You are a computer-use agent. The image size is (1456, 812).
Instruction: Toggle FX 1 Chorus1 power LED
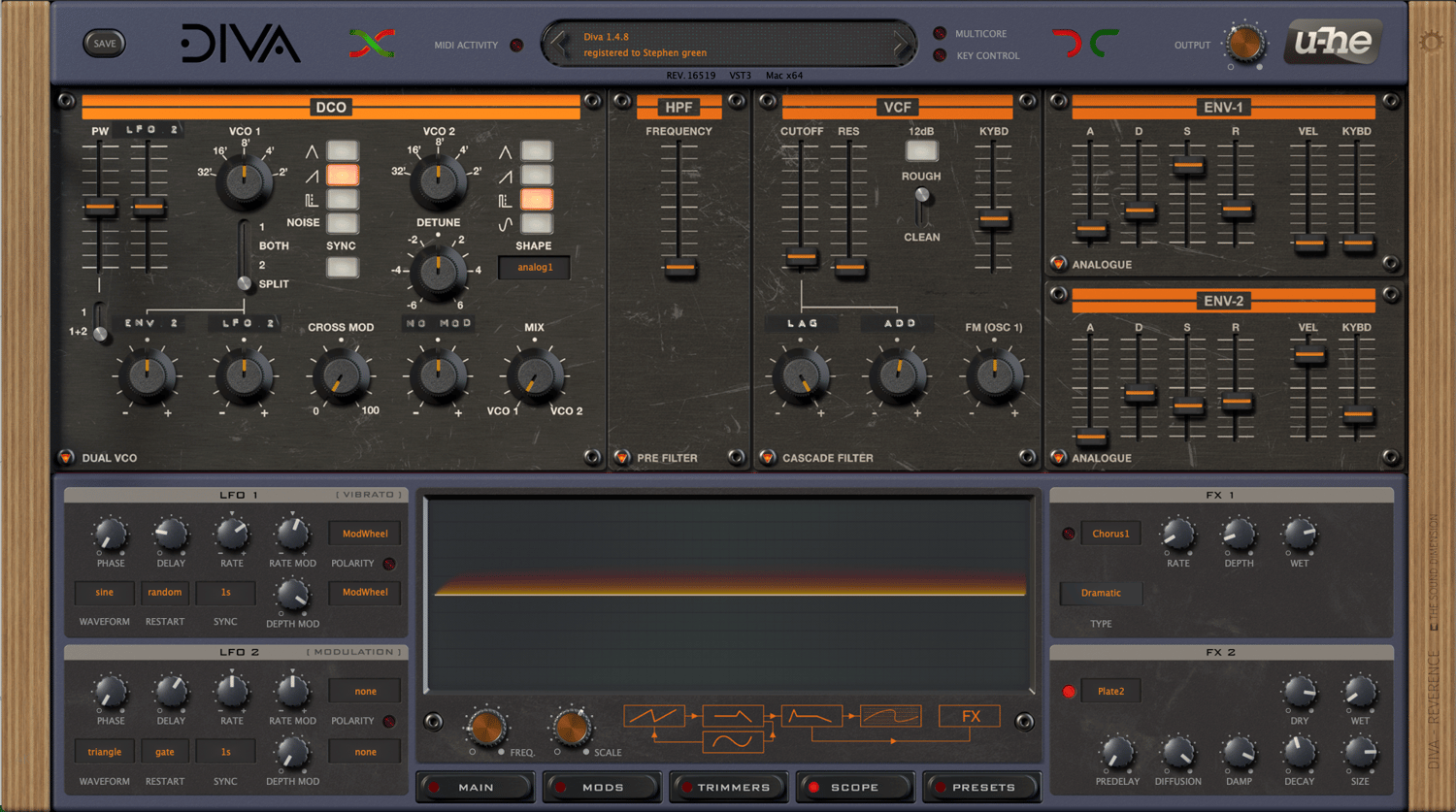[1069, 534]
